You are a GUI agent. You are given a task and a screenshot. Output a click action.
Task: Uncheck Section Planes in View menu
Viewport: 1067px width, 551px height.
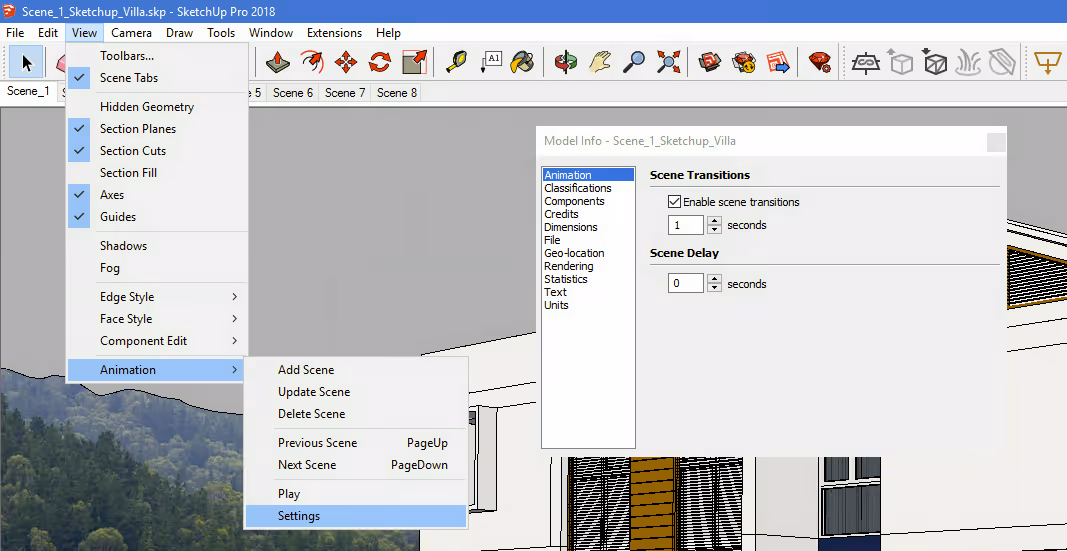pos(157,129)
